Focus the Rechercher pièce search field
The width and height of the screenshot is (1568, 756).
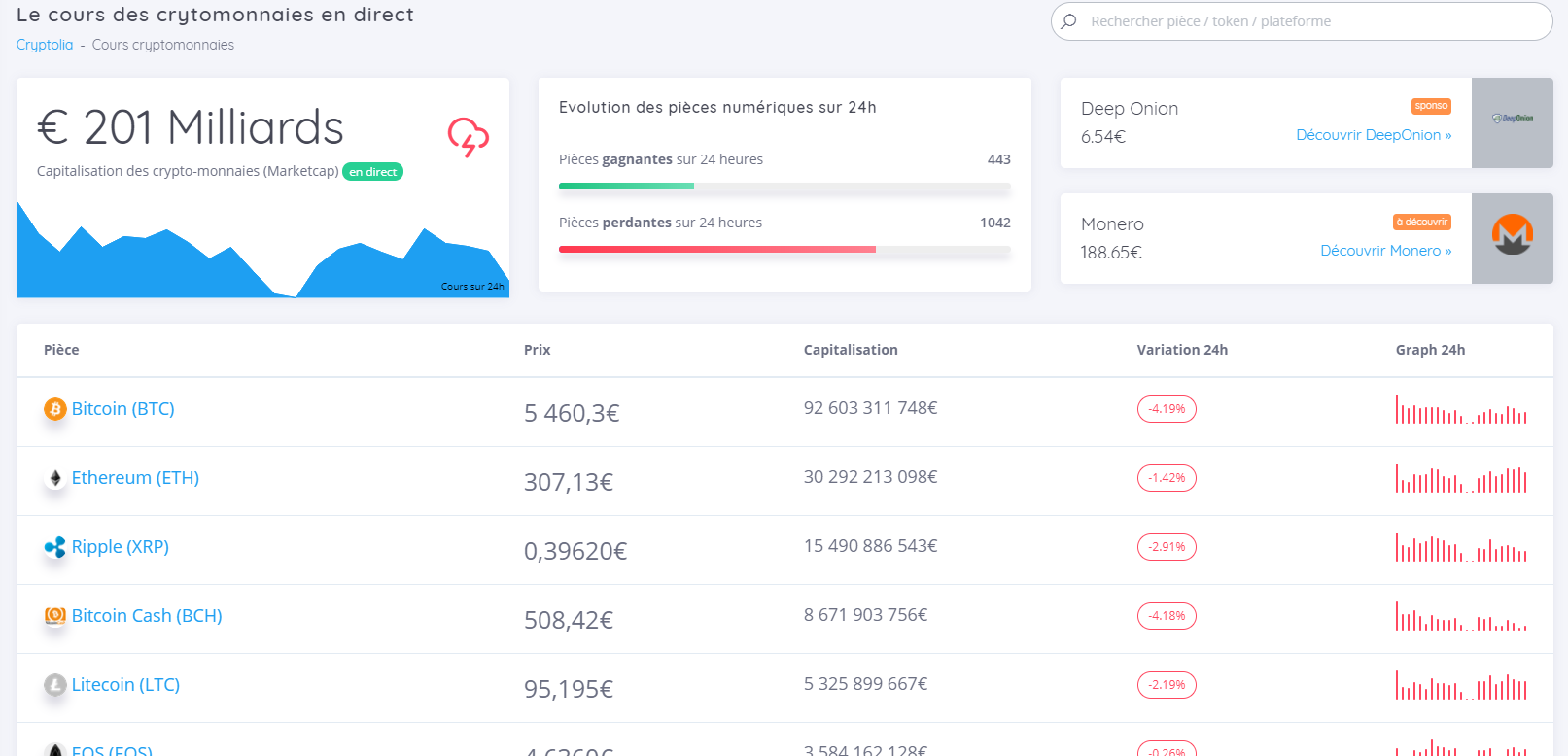1302,21
